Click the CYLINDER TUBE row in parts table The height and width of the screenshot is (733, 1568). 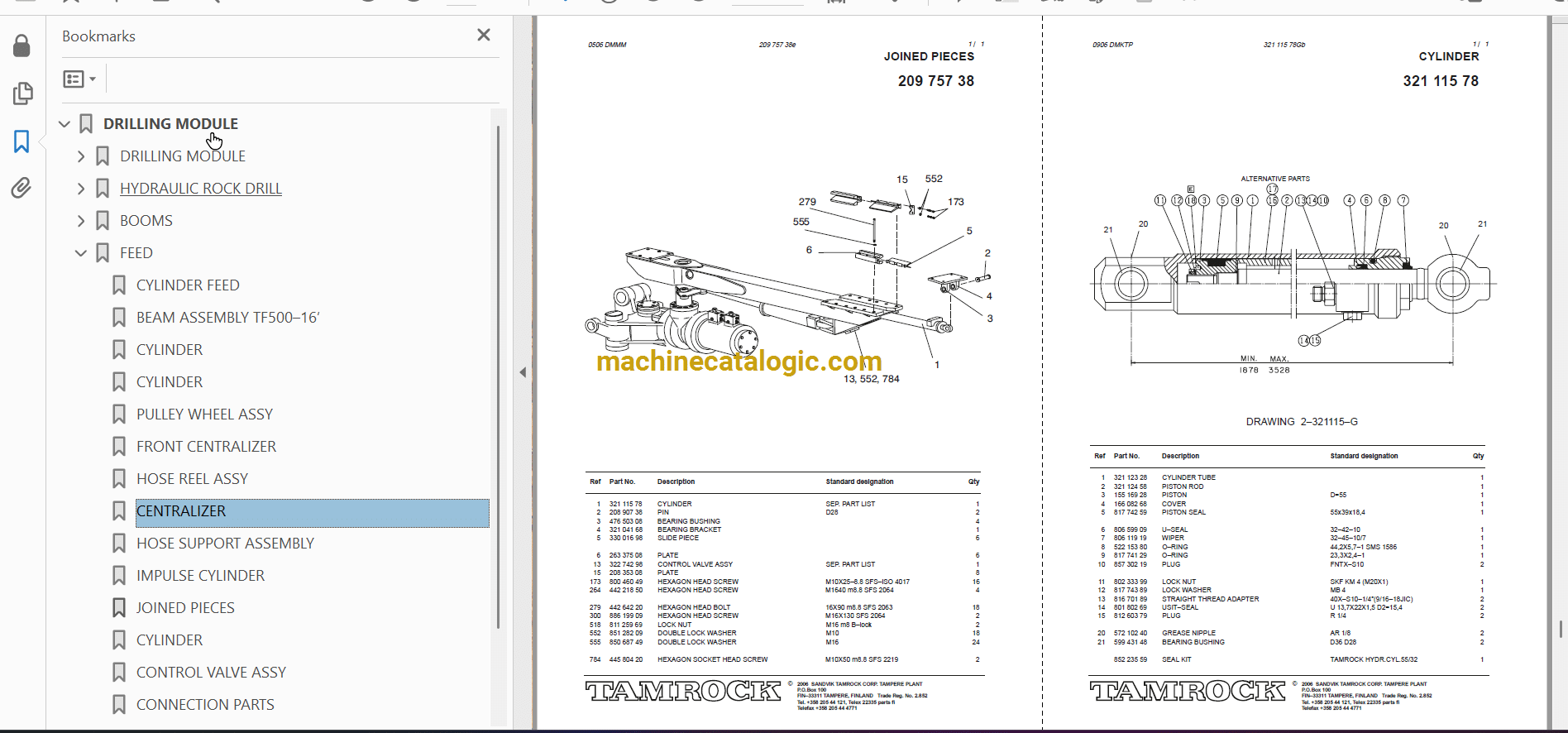1288,477
